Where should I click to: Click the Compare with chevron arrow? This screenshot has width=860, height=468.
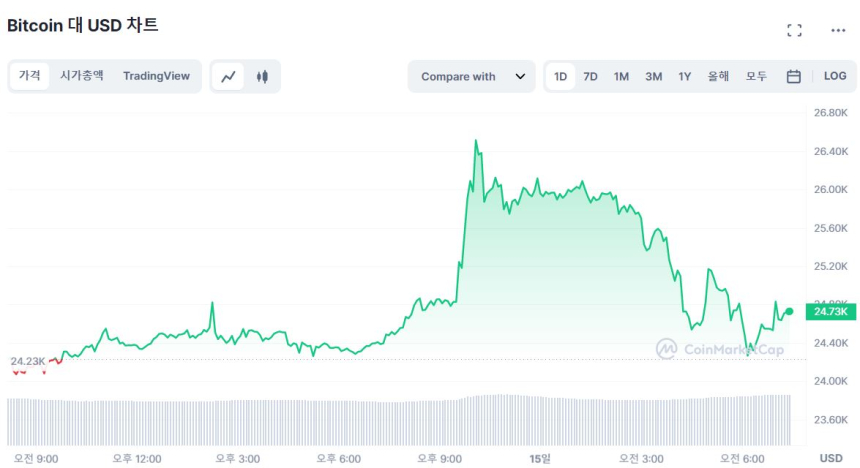click(x=520, y=76)
